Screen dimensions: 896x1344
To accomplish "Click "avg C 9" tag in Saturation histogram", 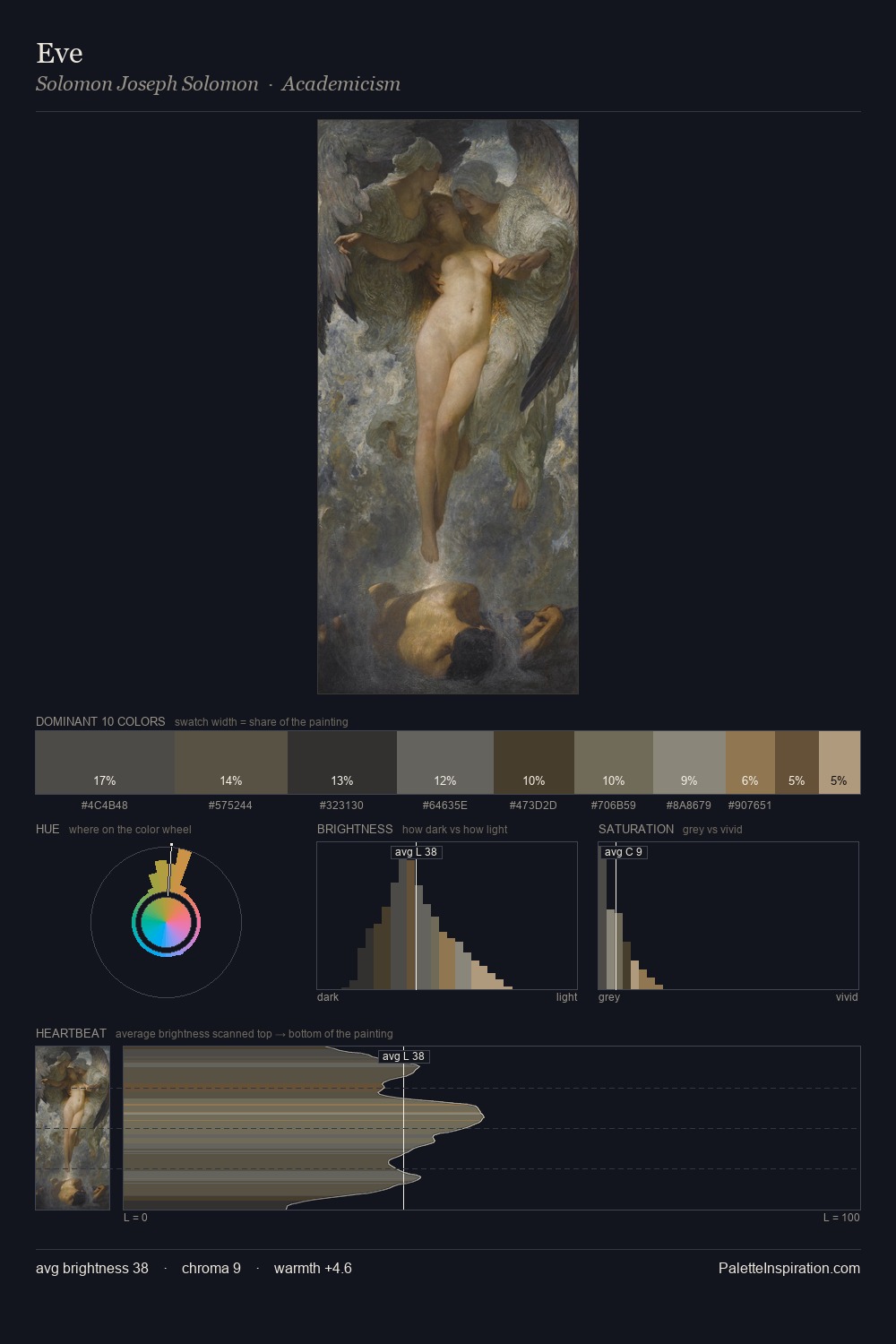I will click(x=623, y=852).
